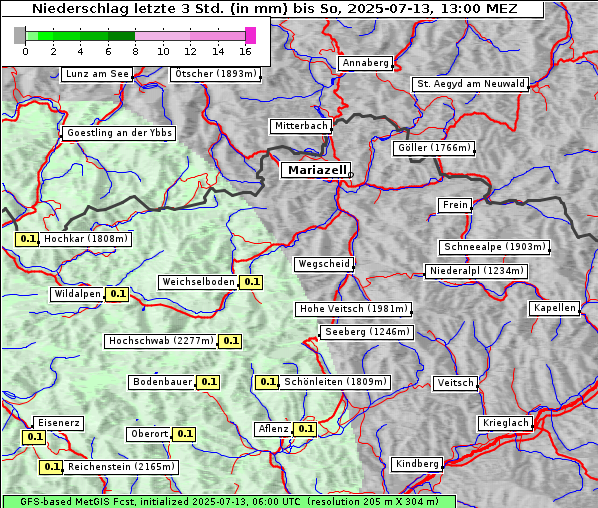Select the Schönleiten (1809m) label
The height and width of the screenshot is (508, 598).
335,382
